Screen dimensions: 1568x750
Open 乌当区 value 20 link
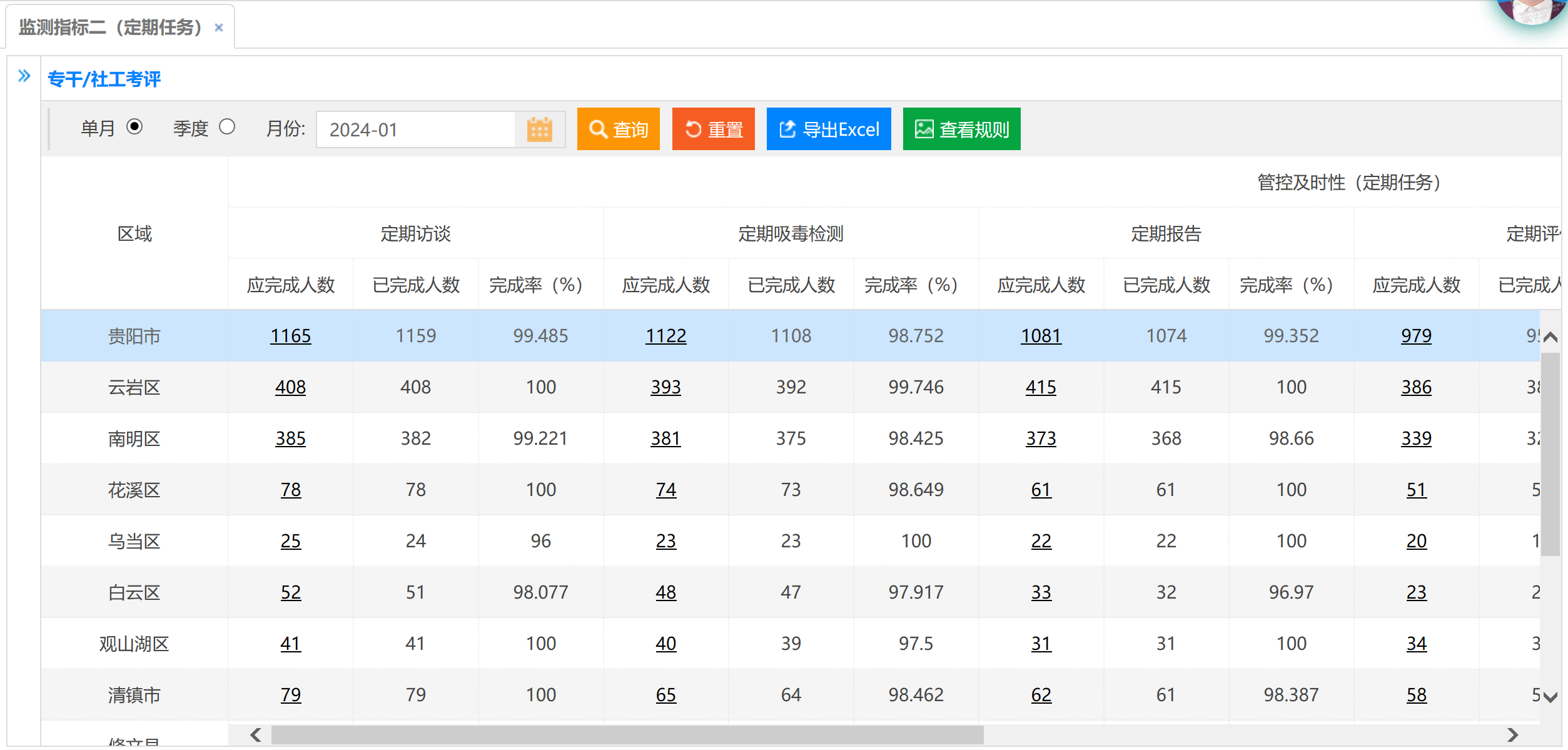point(1417,541)
